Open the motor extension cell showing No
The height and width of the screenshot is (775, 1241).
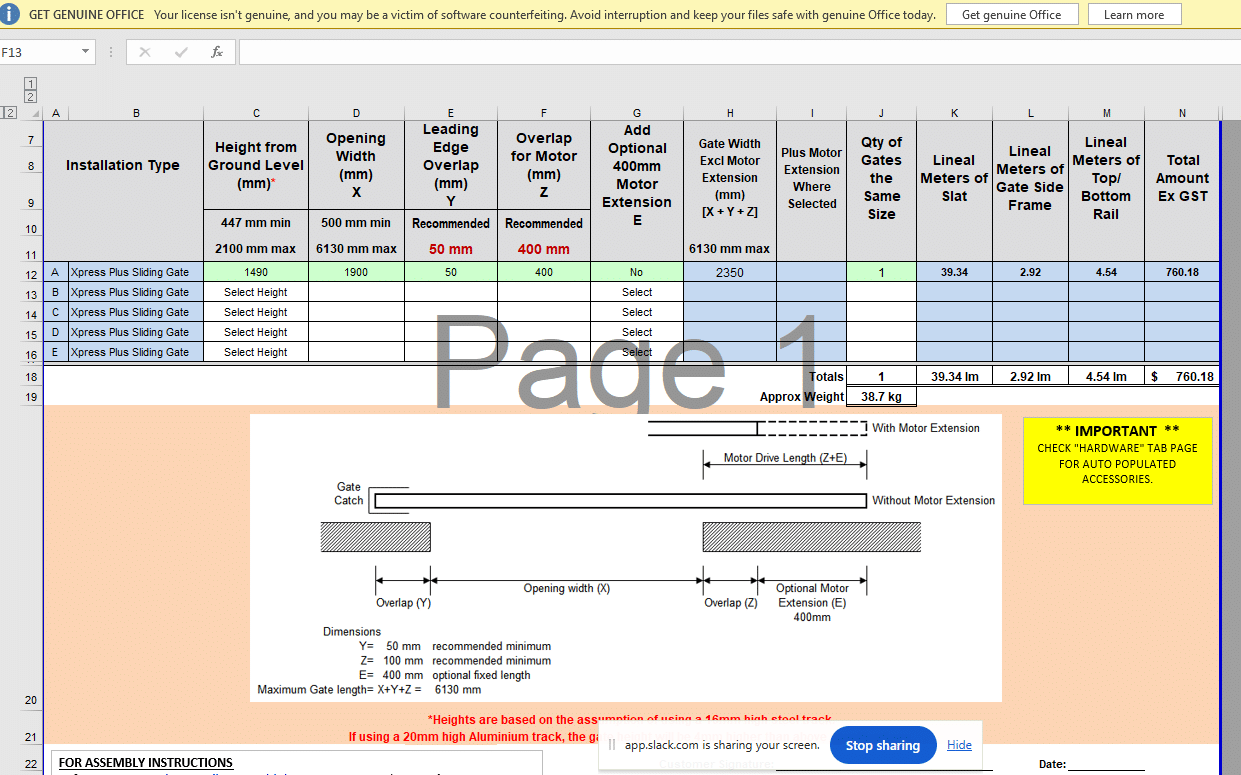[x=637, y=272]
